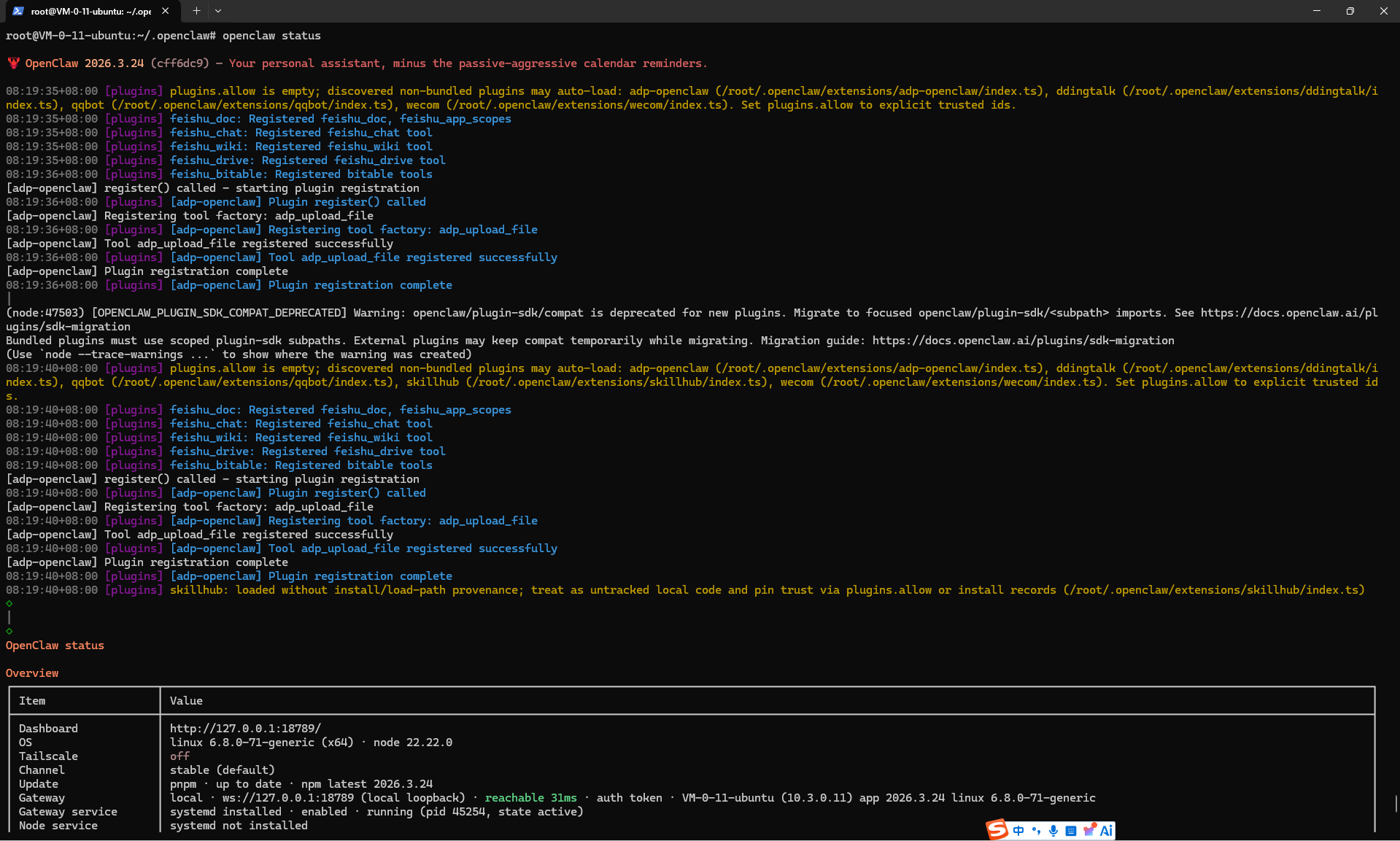
Task: Open the docs.openclaw.ai/plugins/sdk-migration migration guide link
Action: click(x=1024, y=341)
